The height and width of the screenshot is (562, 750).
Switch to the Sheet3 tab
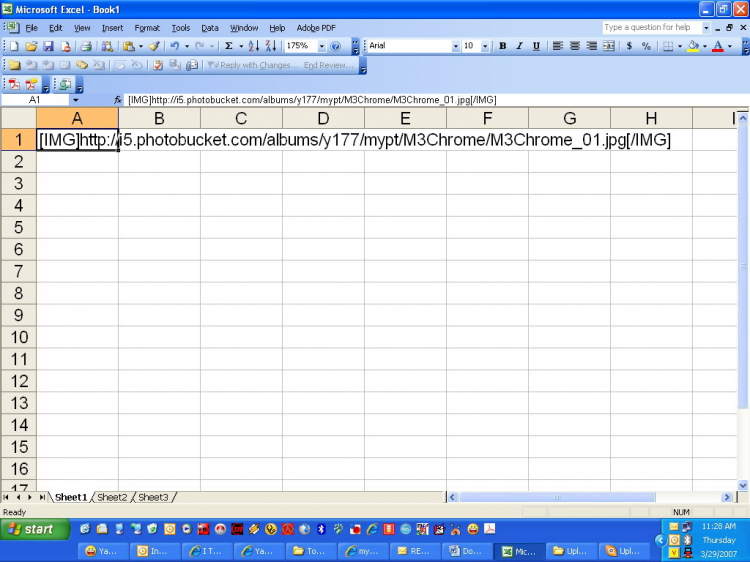(x=153, y=497)
